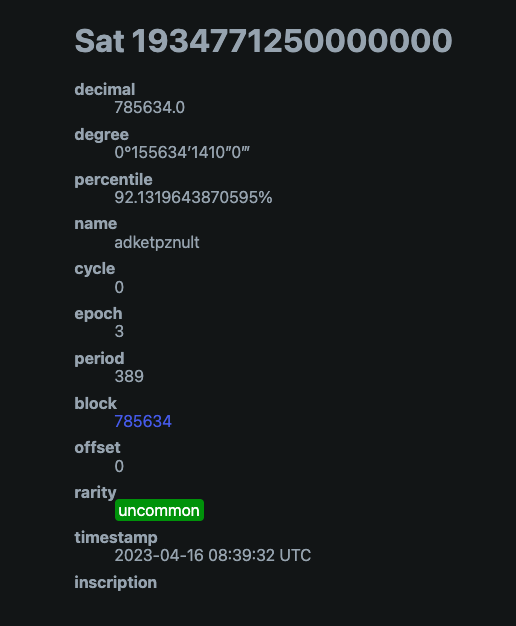Click the period value 389
Screen dimensions: 516x626
click(x=129, y=376)
